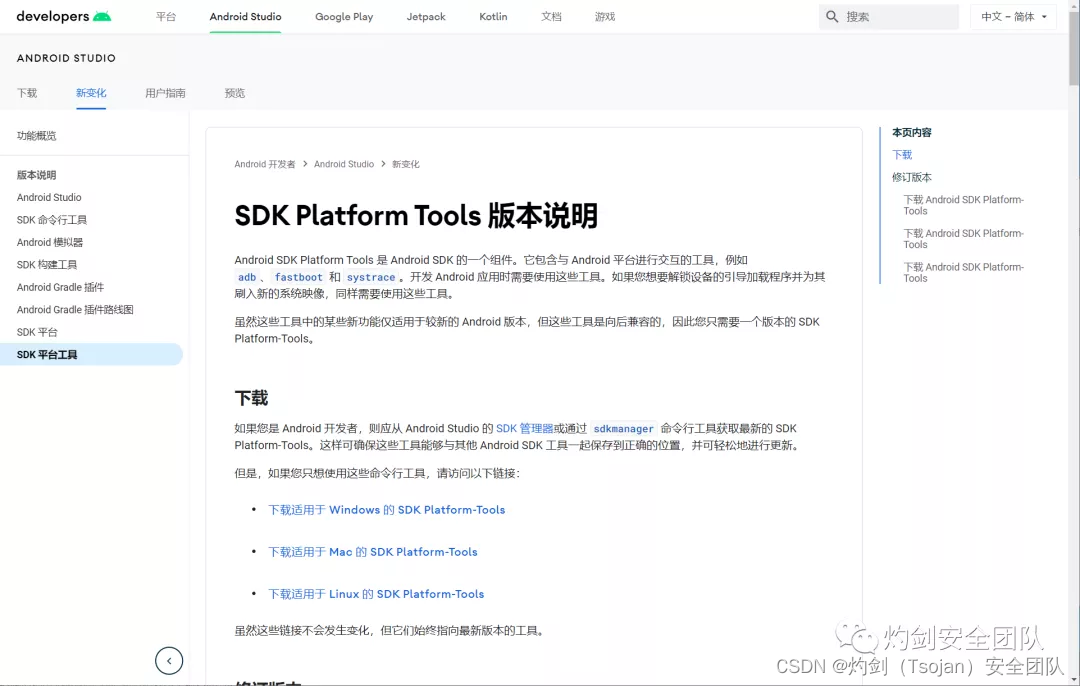This screenshot has width=1080, height=686.
Task: Open SDK 构建工具 sidebar entry
Action: point(47,264)
